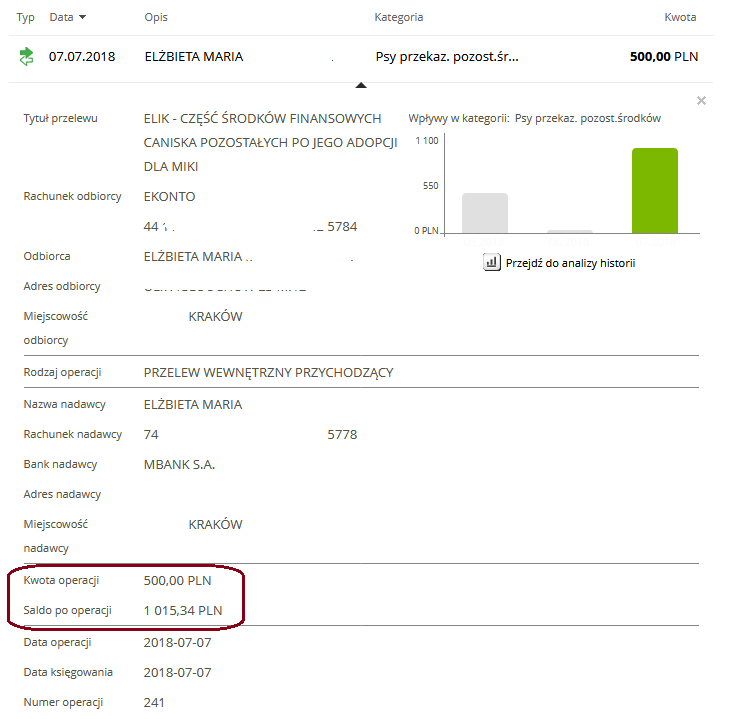Select the tall grey bar in the chart
The image size is (742, 719).
click(484, 212)
